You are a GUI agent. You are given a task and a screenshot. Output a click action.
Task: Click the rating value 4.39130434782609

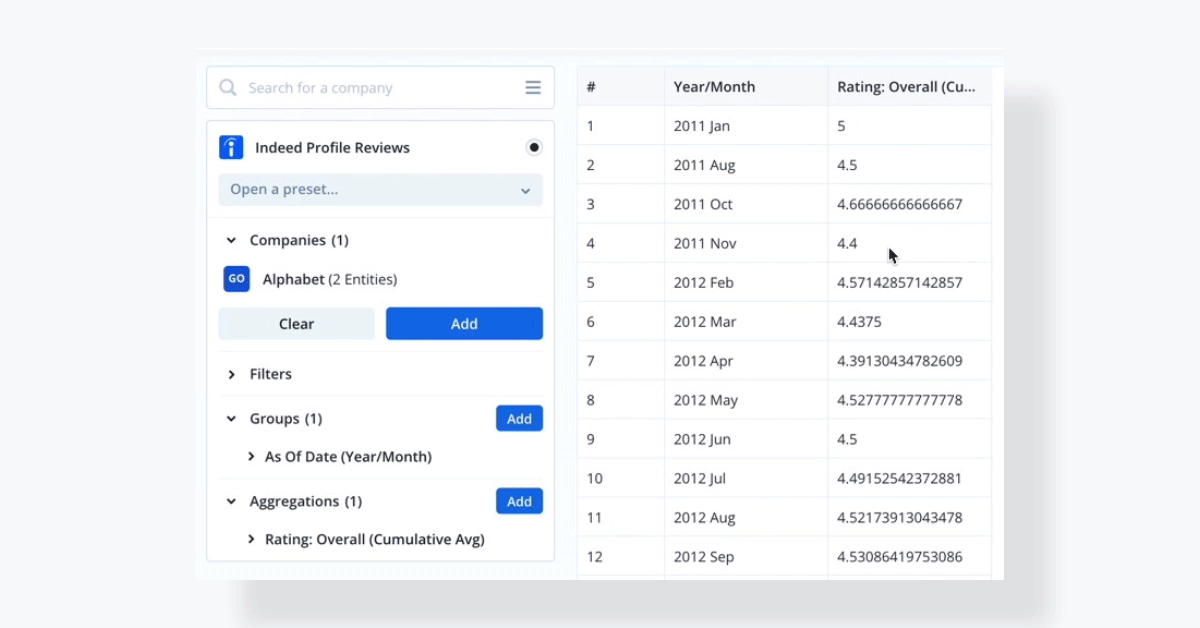point(899,361)
